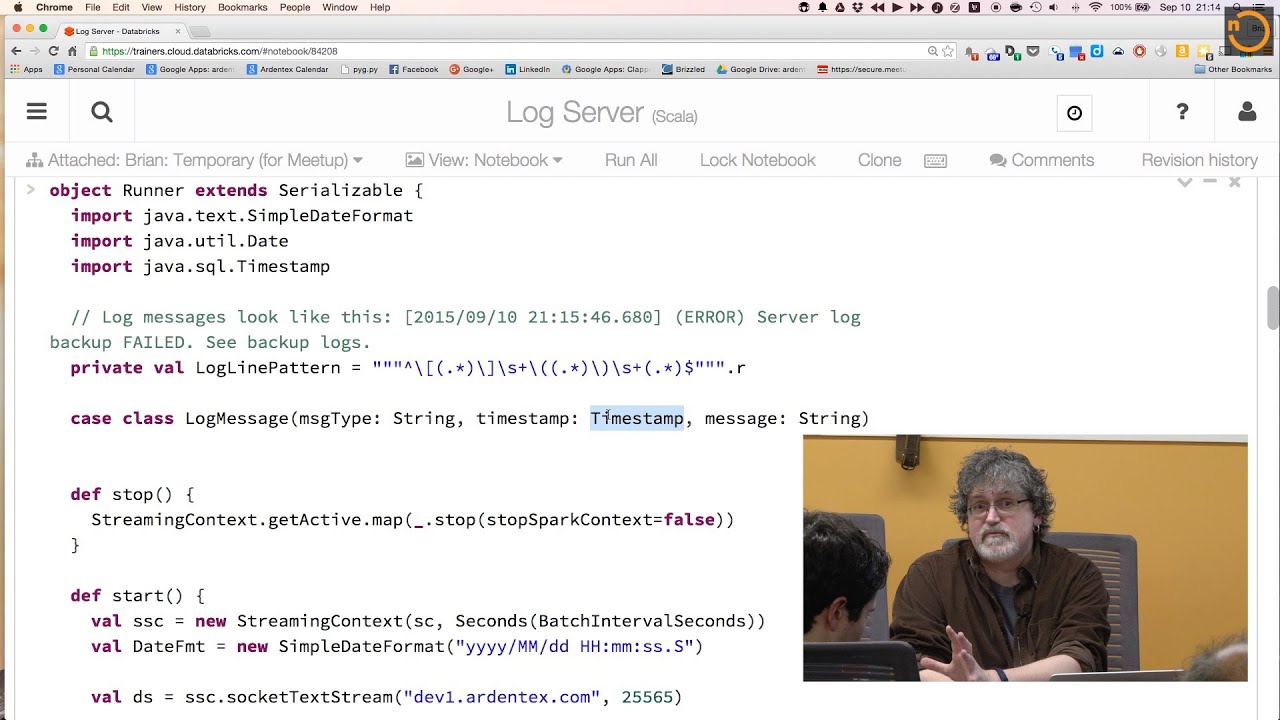The image size is (1280, 720).
Task: Clone the notebook
Action: click(880, 160)
